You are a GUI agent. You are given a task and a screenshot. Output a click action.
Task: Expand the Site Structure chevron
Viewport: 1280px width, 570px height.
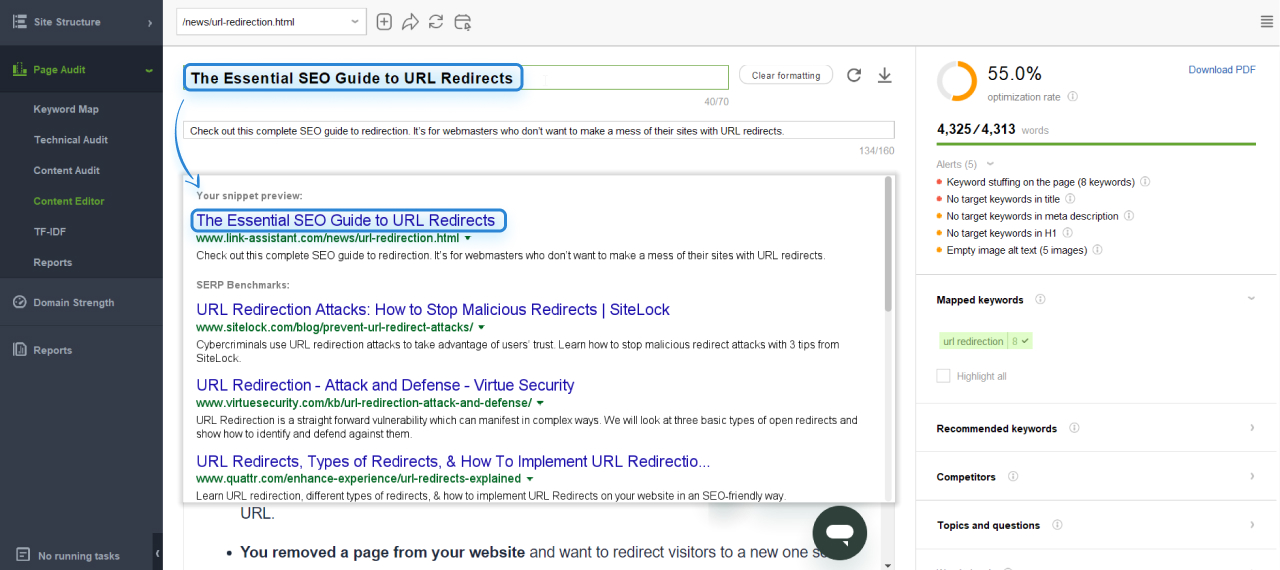coord(149,22)
